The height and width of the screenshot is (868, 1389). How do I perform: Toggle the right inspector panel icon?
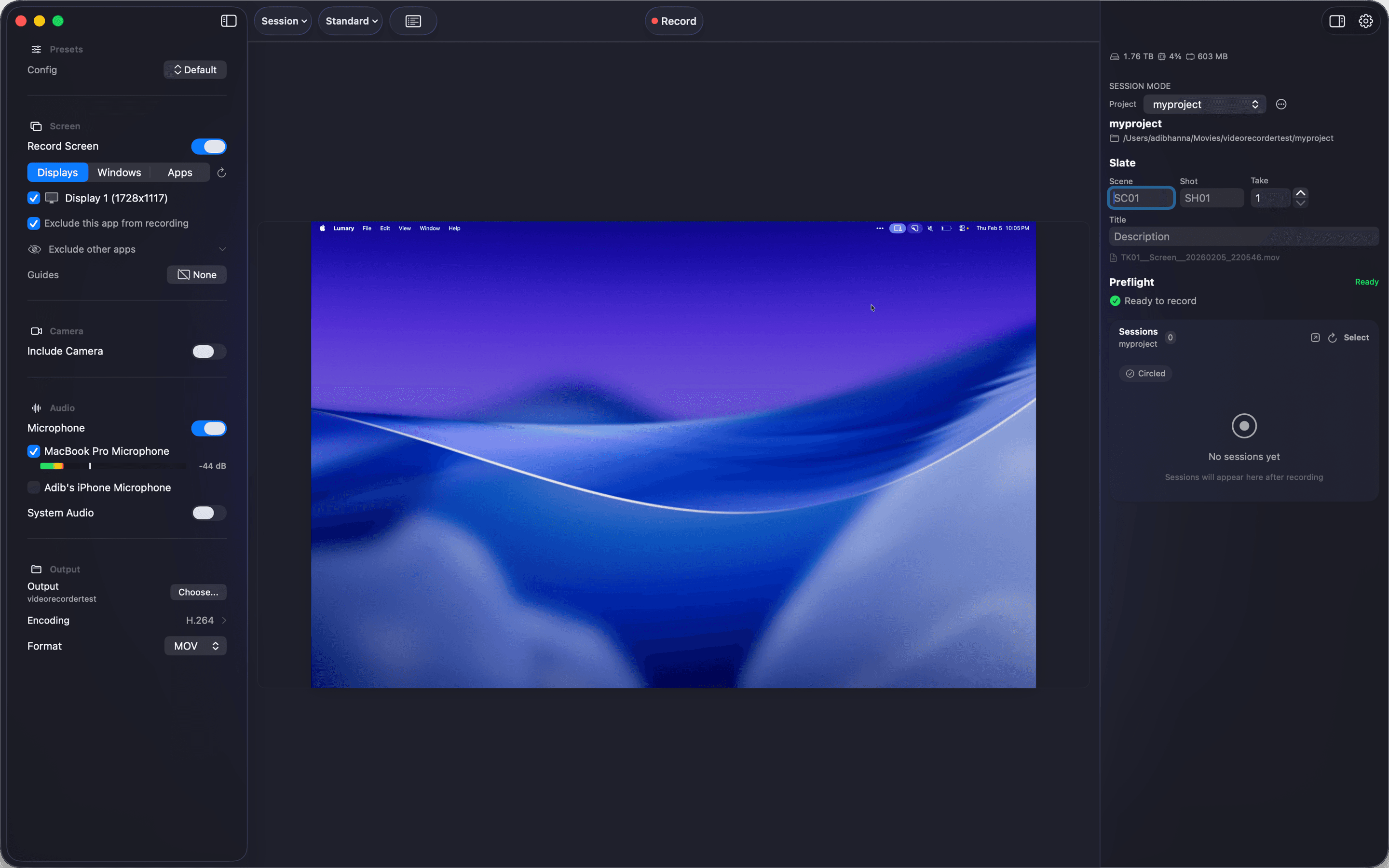click(x=1337, y=21)
